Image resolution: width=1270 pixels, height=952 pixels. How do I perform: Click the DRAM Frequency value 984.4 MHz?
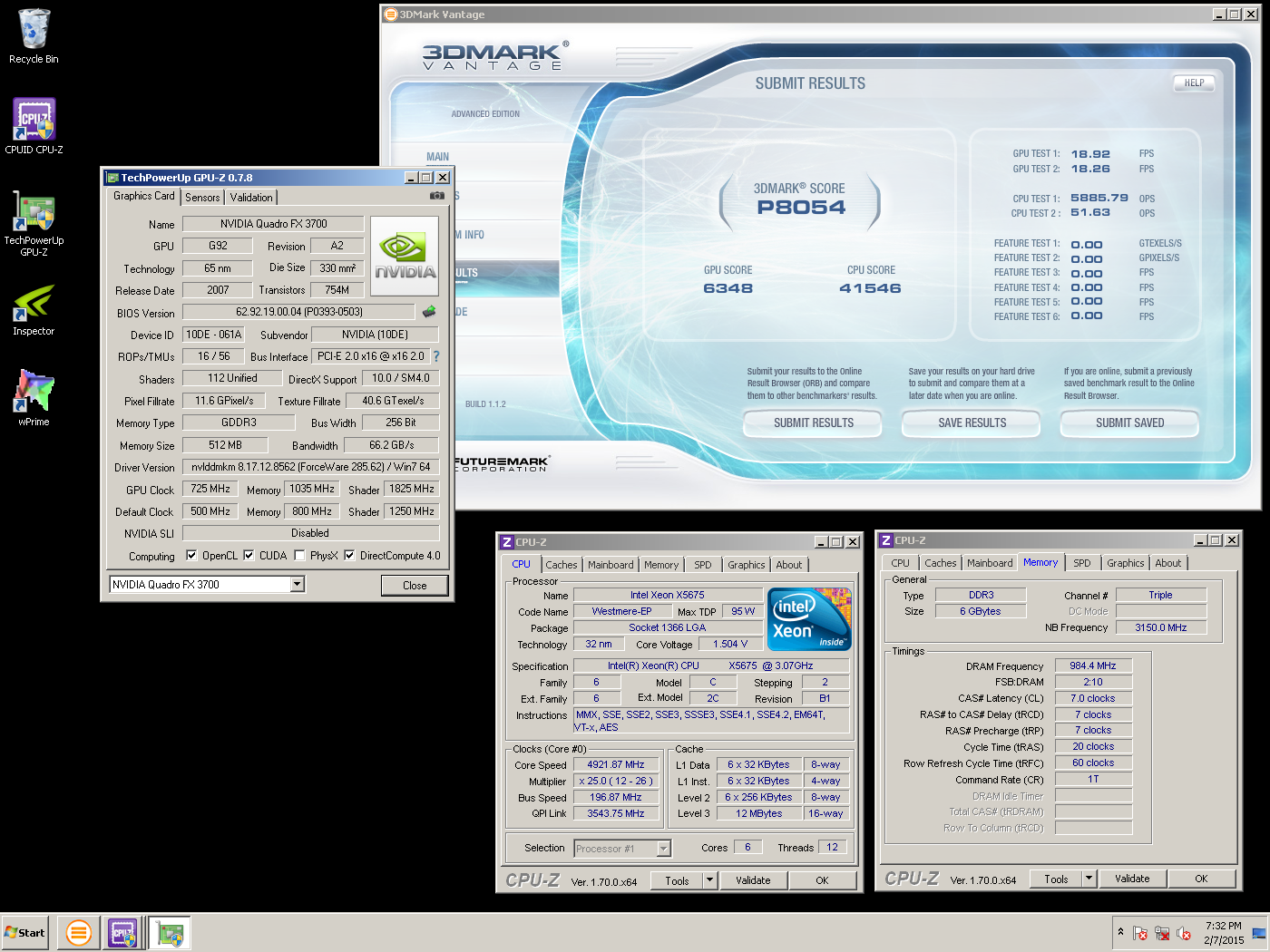tap(1093, 665)
